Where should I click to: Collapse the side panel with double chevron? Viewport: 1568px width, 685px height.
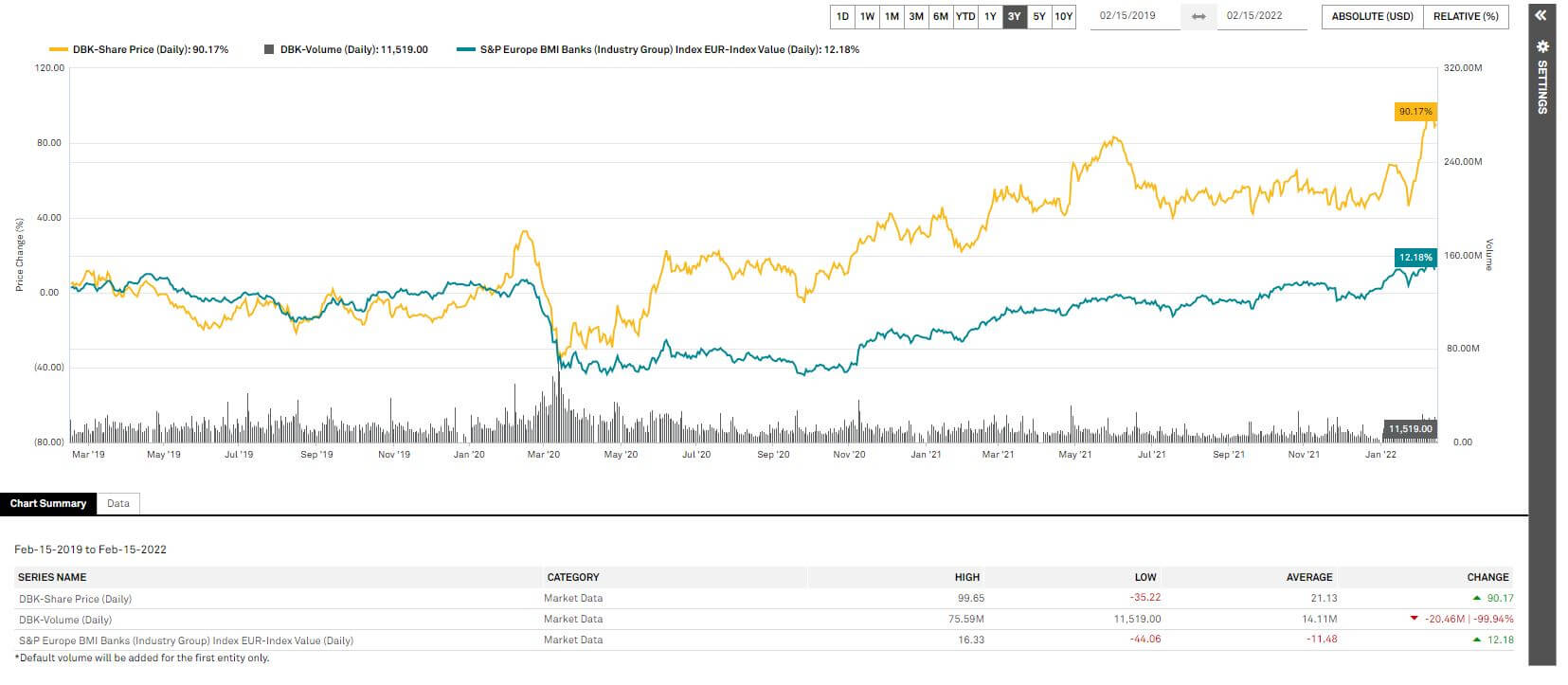tap(1541, 15)
